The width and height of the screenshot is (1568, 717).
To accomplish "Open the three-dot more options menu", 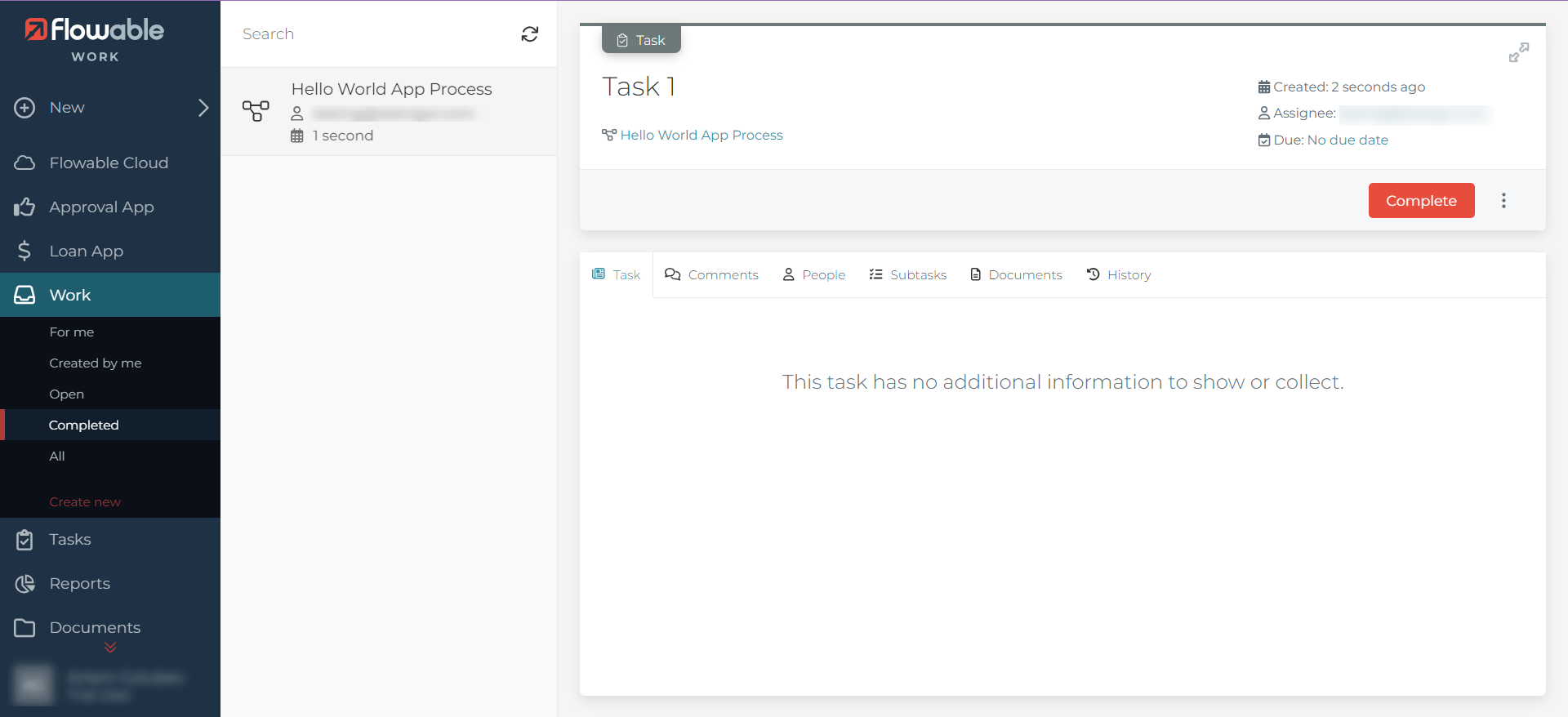I will 1503,201.
